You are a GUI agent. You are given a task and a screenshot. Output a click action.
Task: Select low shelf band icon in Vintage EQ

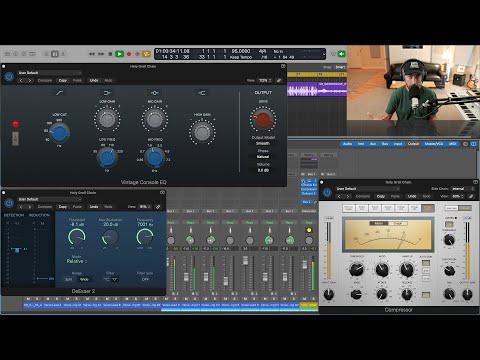tap(107, 93)
